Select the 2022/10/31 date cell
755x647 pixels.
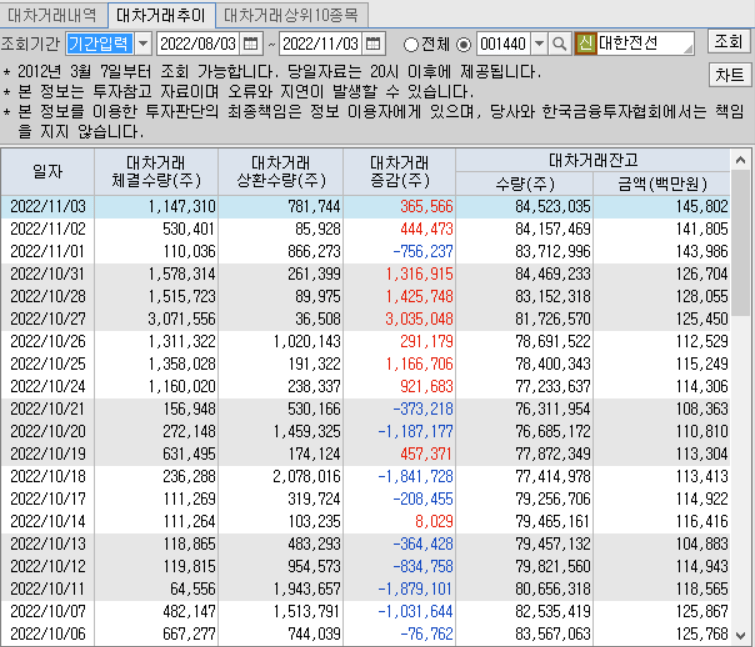[48, 274]
